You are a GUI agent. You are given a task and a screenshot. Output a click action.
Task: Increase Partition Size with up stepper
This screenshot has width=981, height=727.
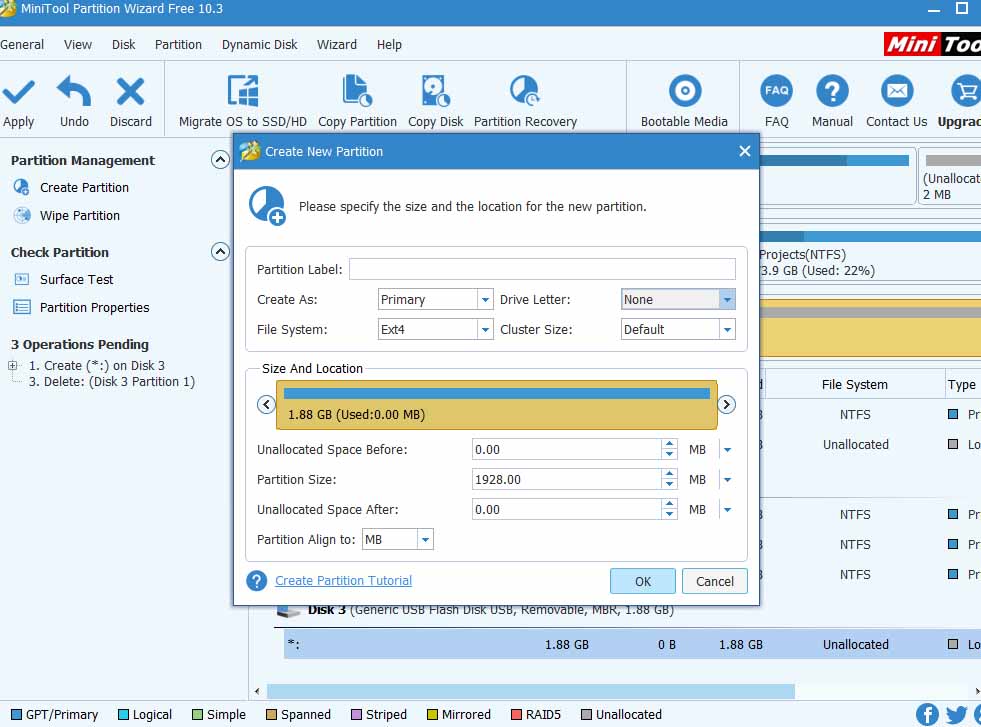point(669,474)
